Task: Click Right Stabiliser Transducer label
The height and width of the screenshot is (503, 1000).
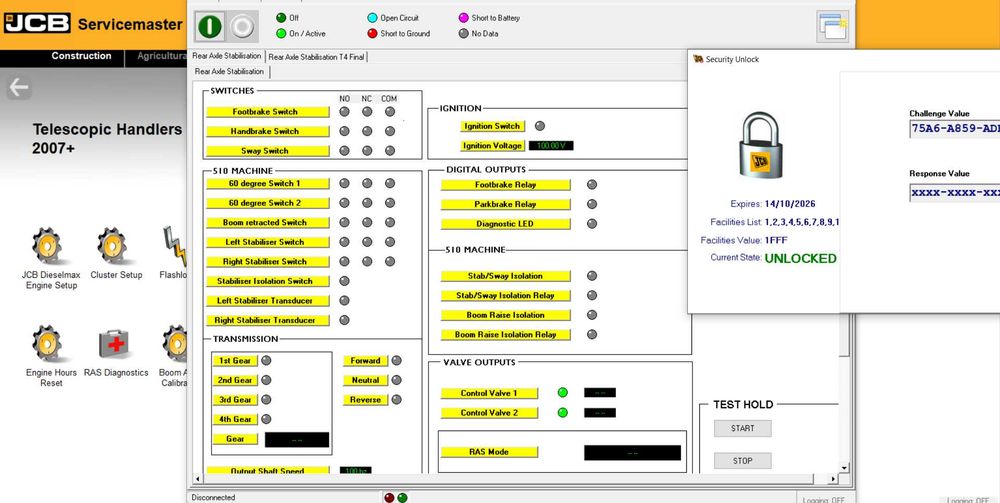Action: 268,320
